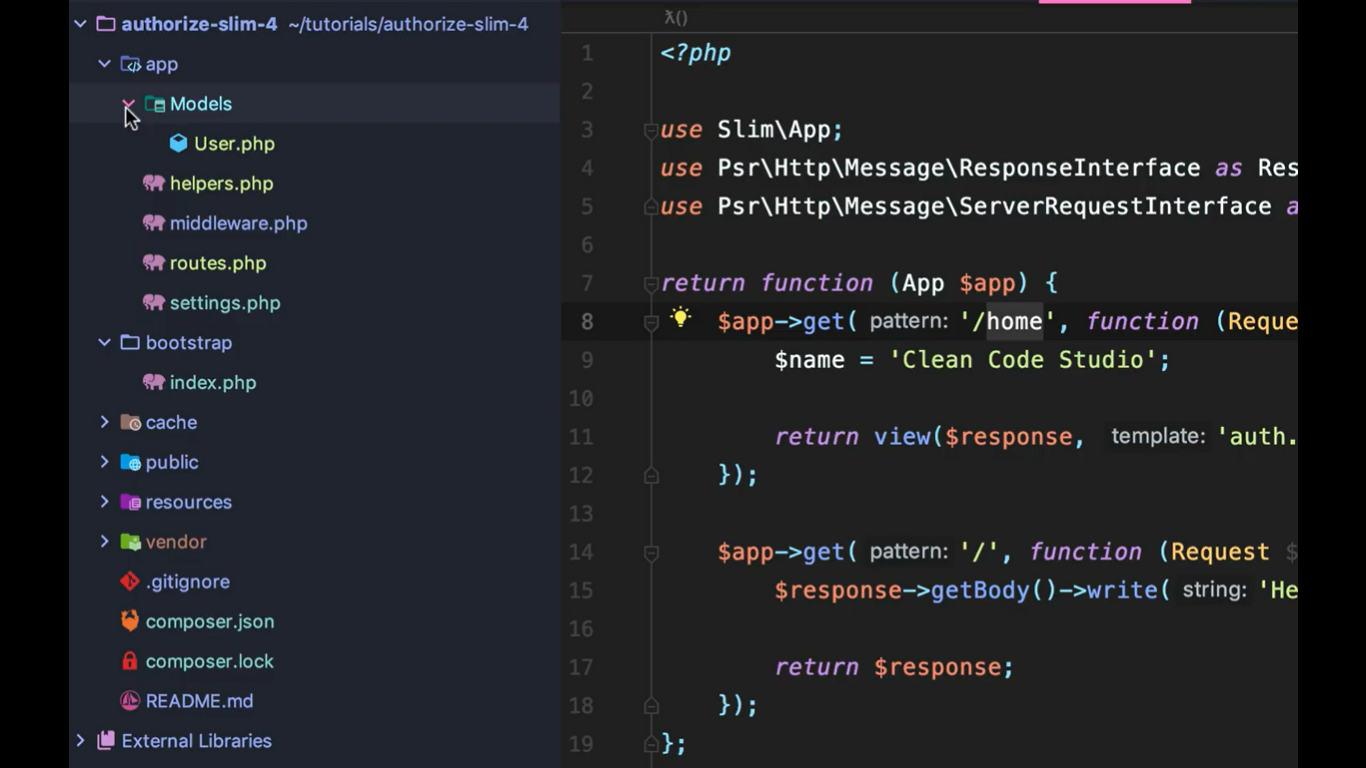Open settings.php from the file tree
1366x768 pixels.
pos(225,303)
